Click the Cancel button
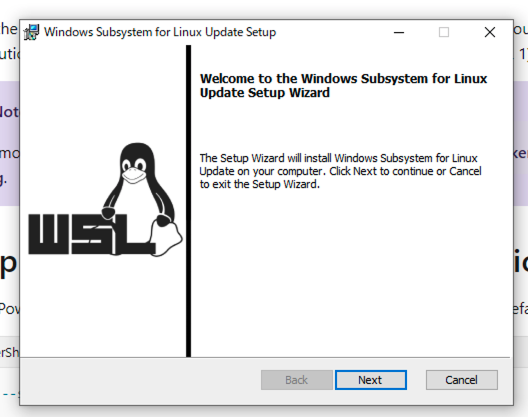Image resolution: width=528 pixels, height=417 pixels. click(462, 380)
